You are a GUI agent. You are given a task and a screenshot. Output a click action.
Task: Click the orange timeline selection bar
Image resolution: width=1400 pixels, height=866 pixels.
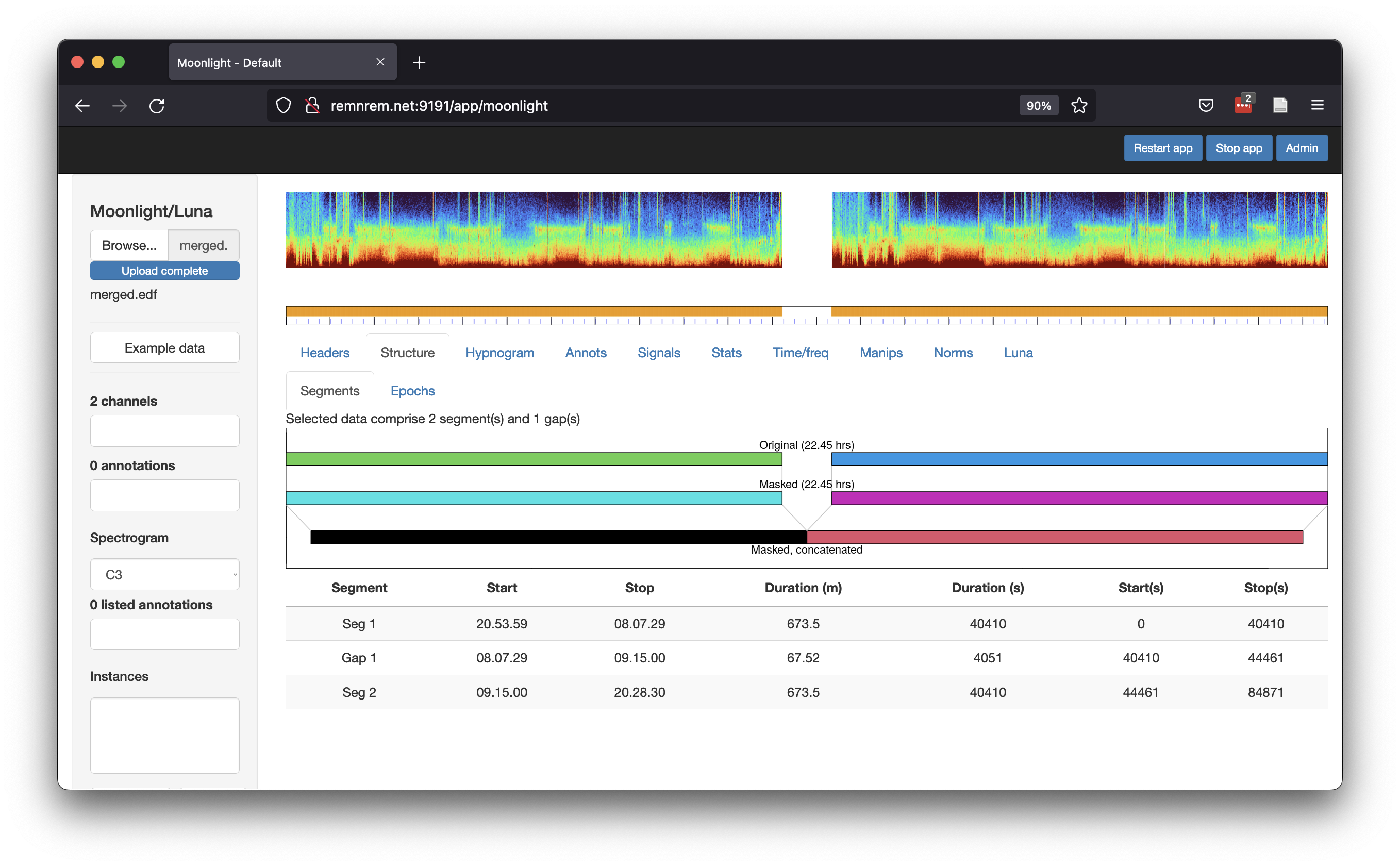pyautogui.click(x=532, y=311)
